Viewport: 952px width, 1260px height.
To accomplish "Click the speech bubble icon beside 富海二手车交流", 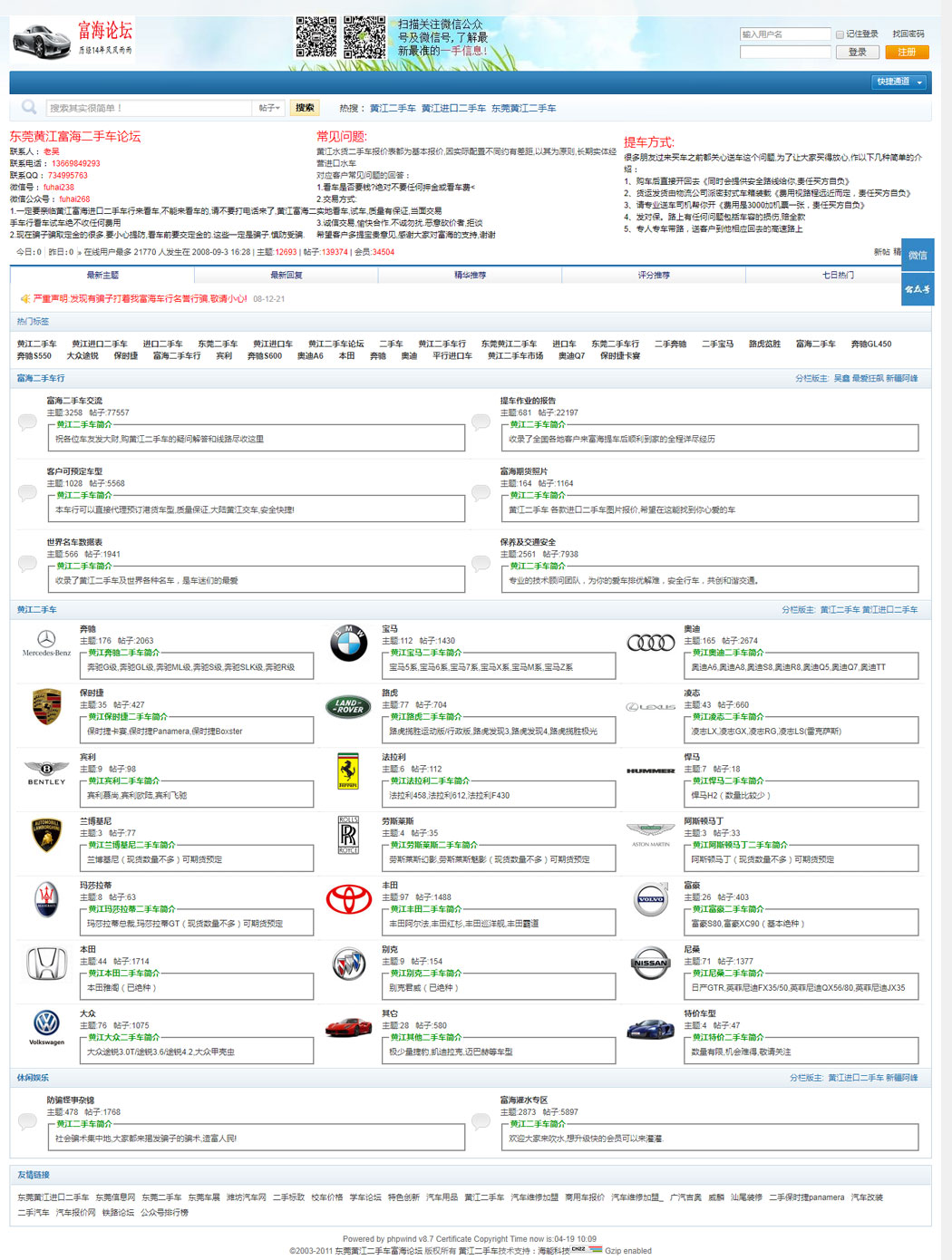I will pyautogui.click(x=28, y=422).
